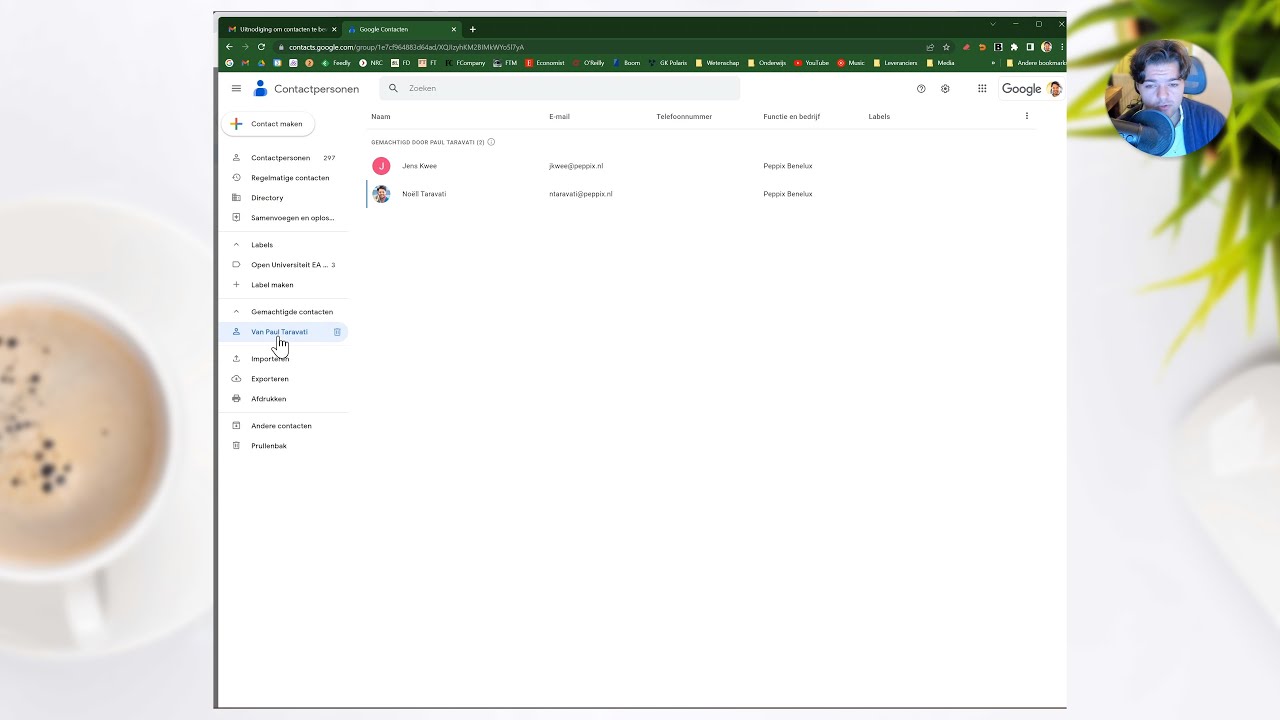Screen dimensions: 1280x720
Task: Open a new browser tab
Action: coord(473,29)
